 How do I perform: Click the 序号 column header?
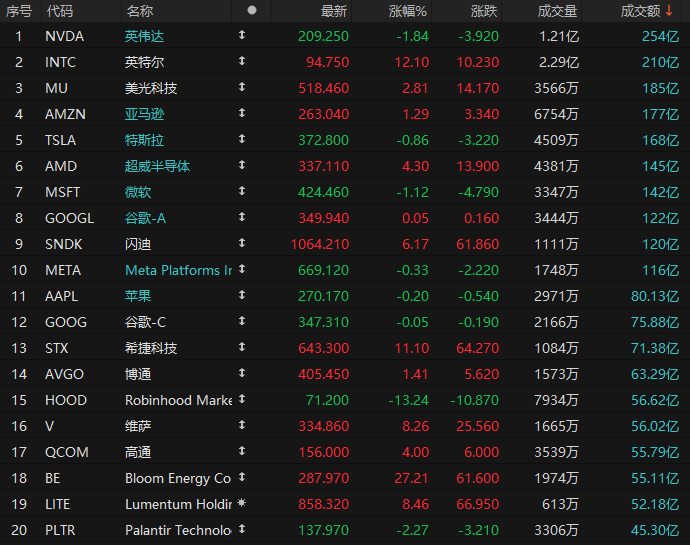click(19, 11)
